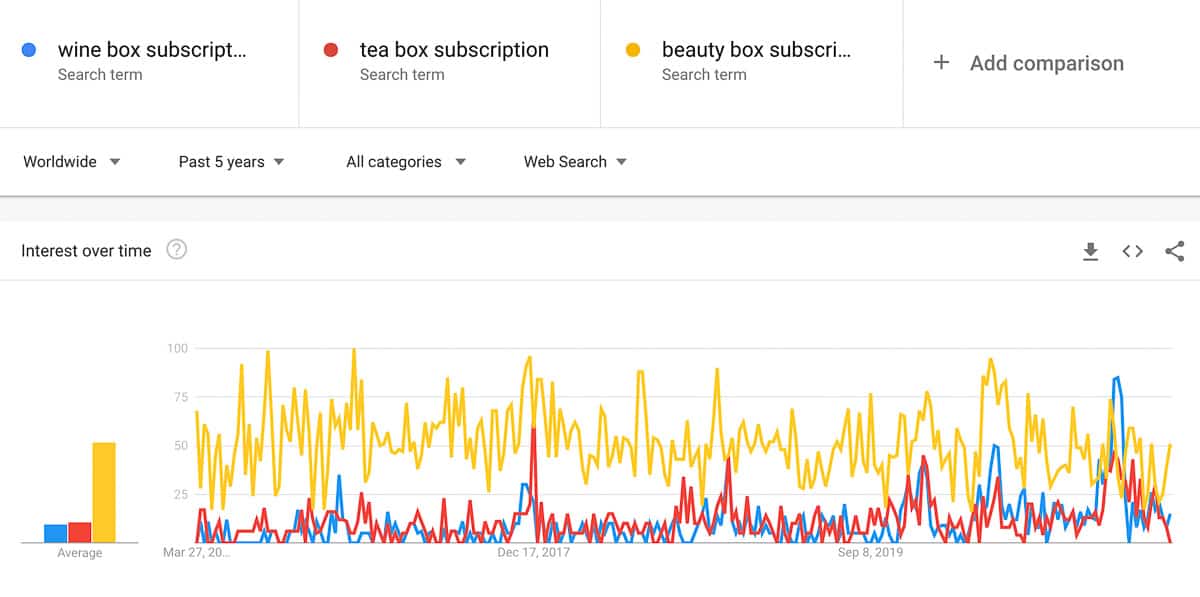The image size is (1200, 597).
Task: Click the blue dot for wine box subscription
Action: (x=30, y=49)
